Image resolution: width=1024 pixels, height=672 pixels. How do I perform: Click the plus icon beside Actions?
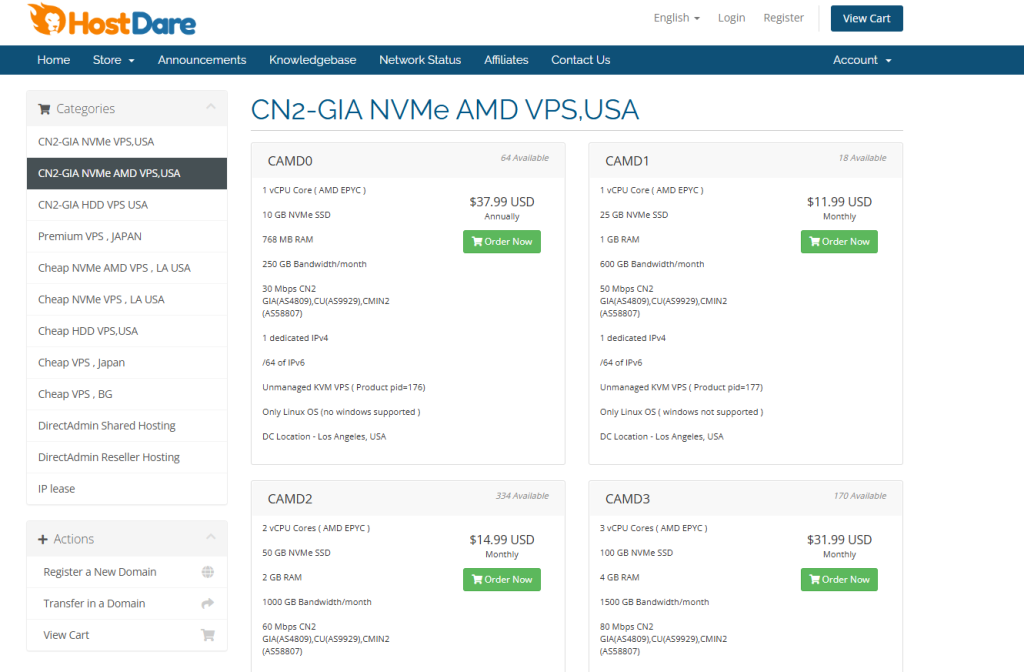(x=42, y=539)
